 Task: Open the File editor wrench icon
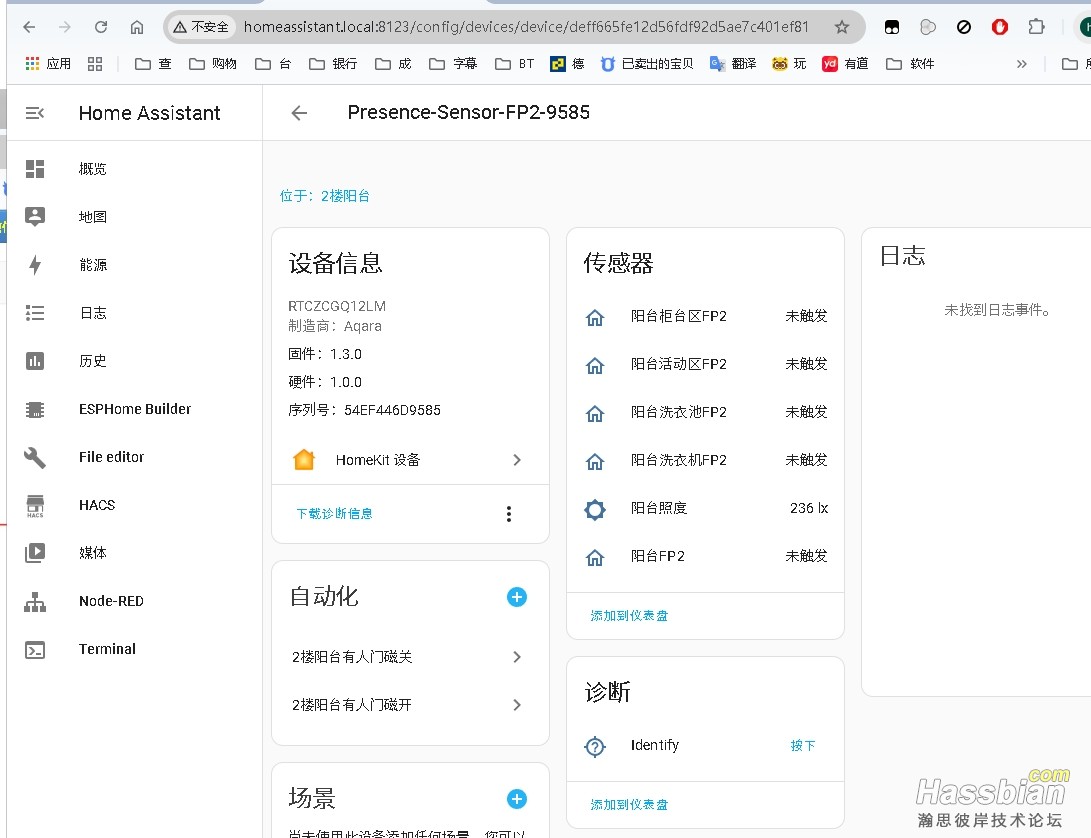(x=35, y=457)
